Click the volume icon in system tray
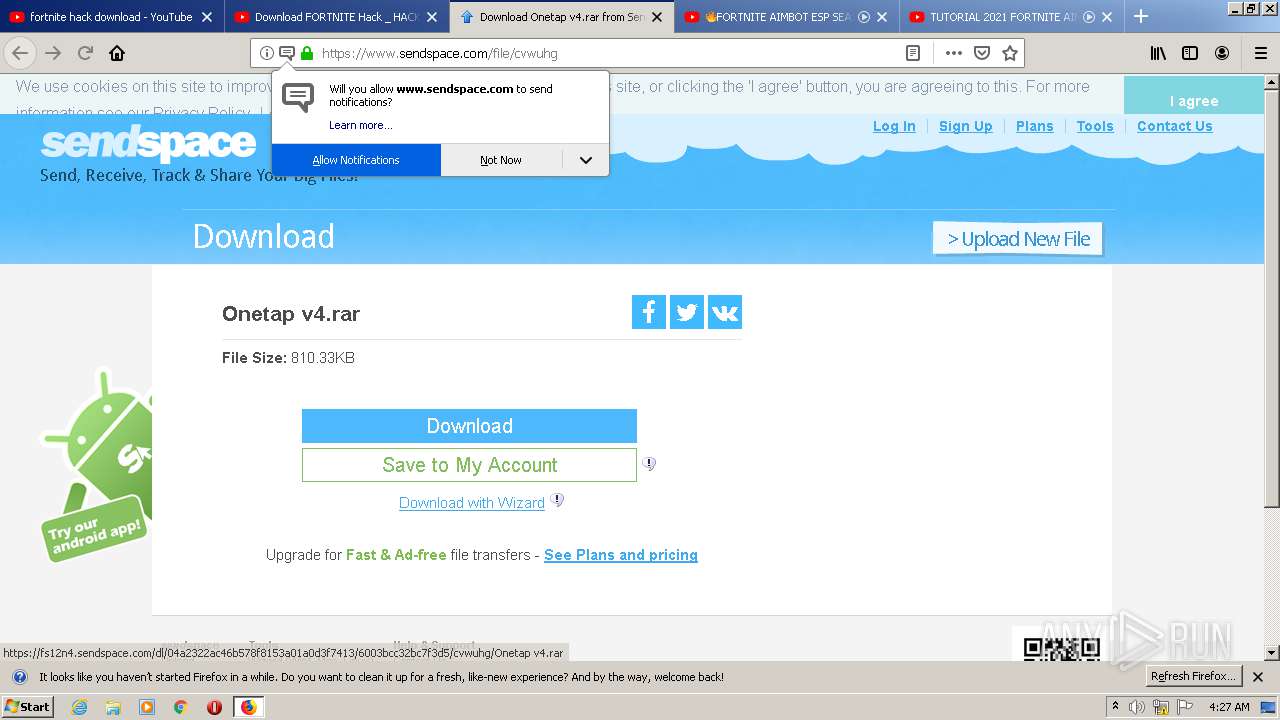The image size is (1280, 720). (x=1137, y=707)
